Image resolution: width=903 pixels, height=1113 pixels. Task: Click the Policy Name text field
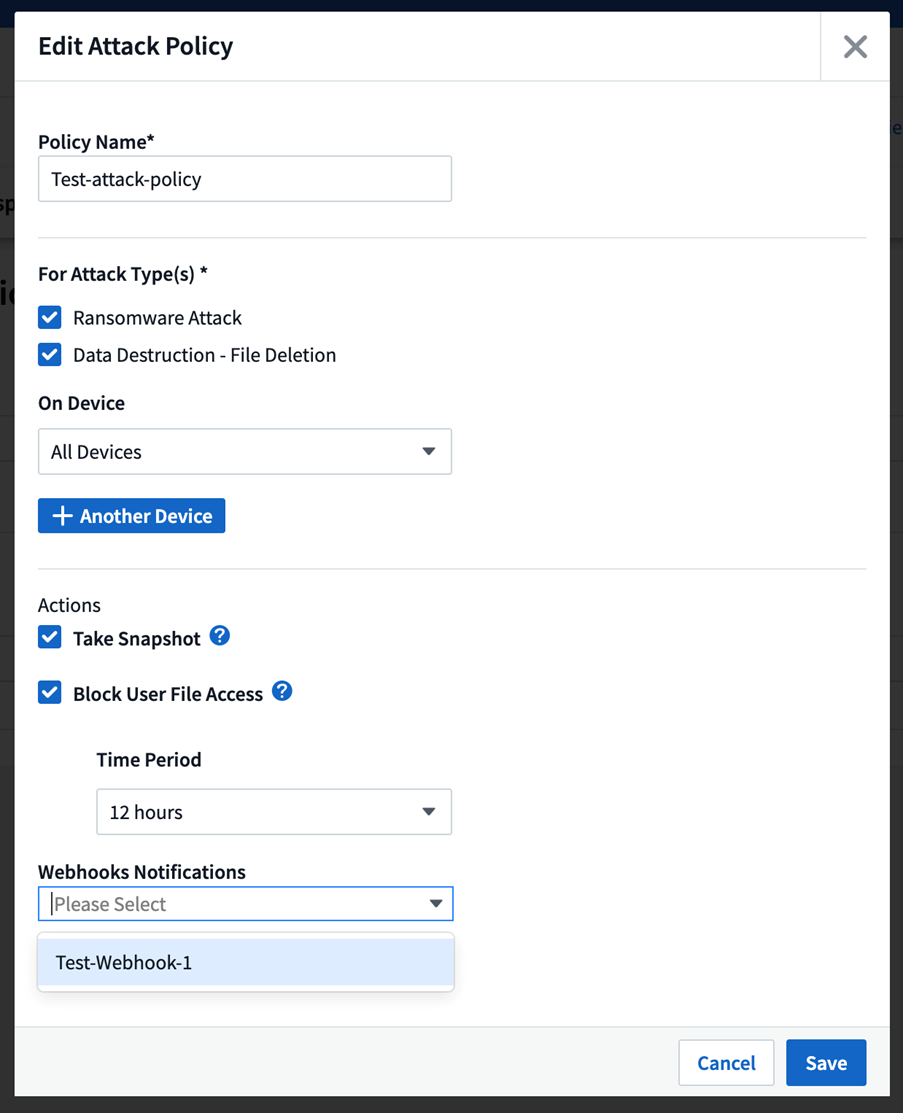coord(244,180)
